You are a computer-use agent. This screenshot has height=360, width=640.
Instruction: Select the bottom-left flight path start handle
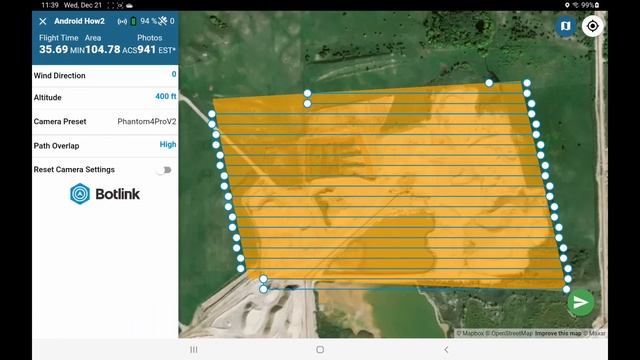point(263,289)
